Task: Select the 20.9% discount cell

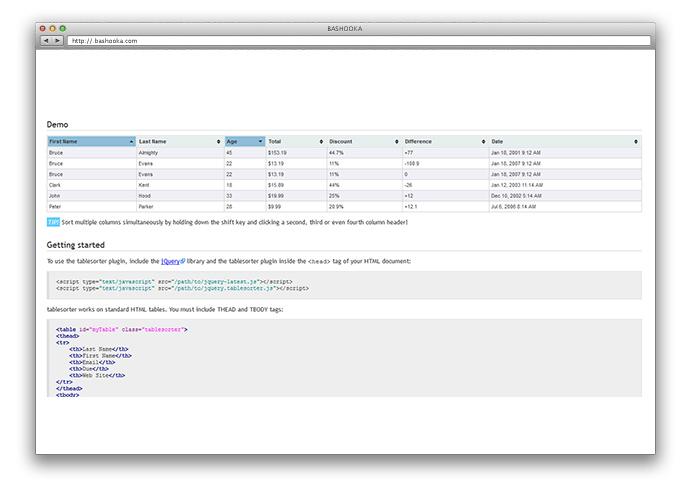Action: point(364,206)
